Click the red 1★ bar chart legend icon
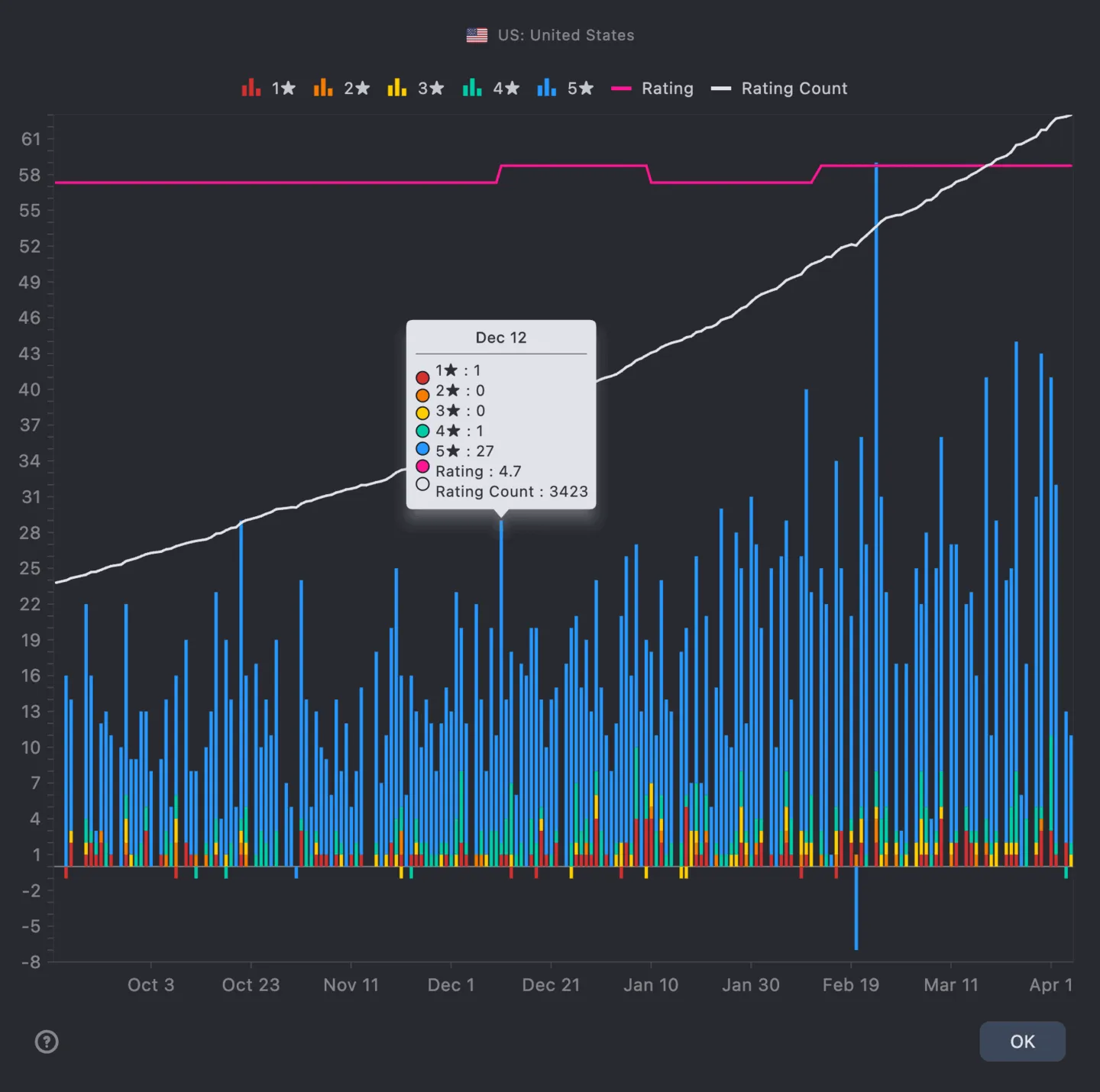The image size is (1100, 1092). point(251,88)
